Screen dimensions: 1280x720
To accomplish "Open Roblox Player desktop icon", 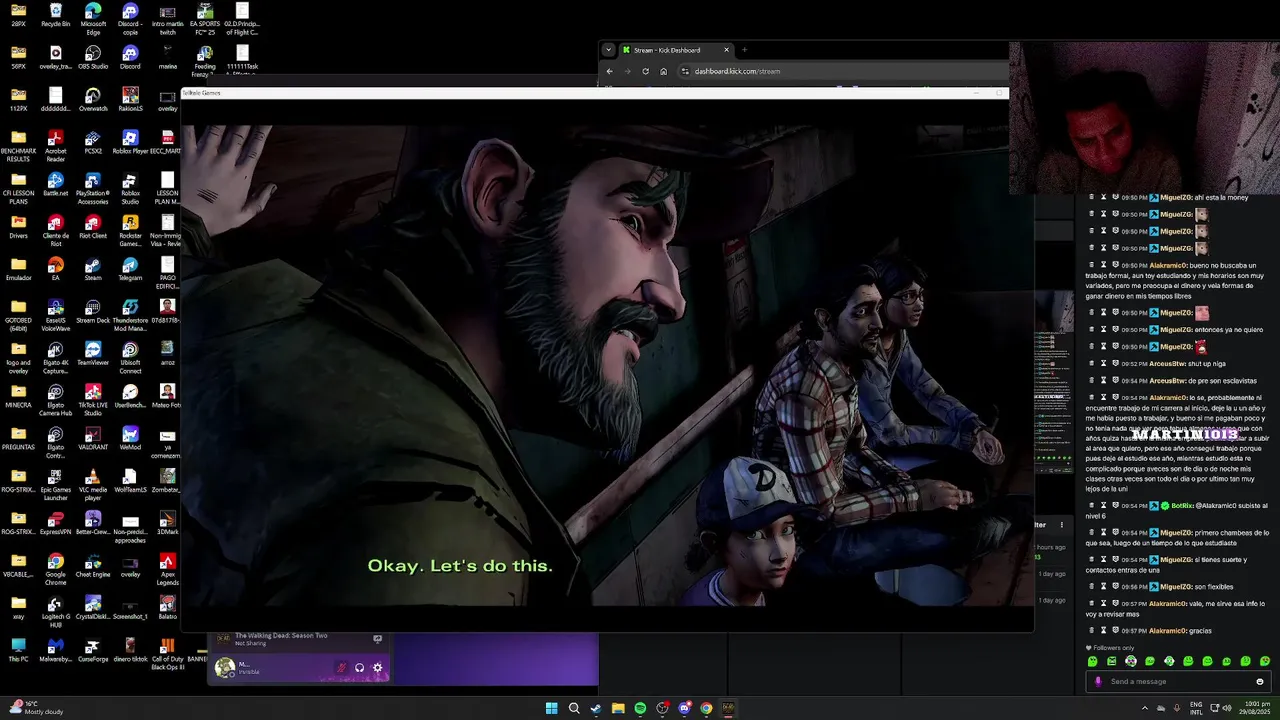I will pos(130,142).
